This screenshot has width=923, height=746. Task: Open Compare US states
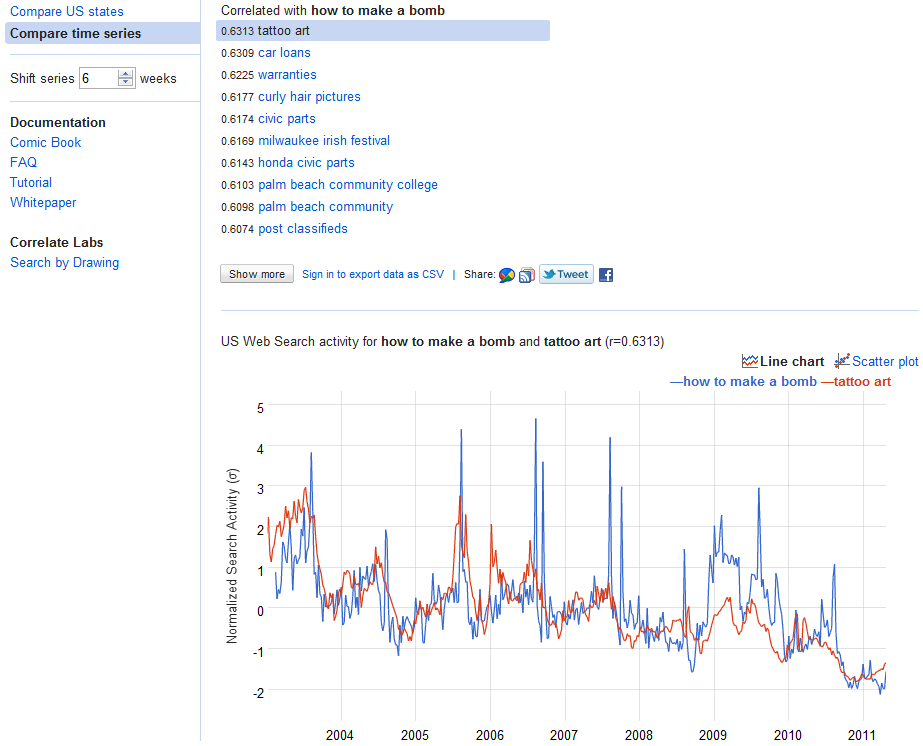(x=67, y=12)
